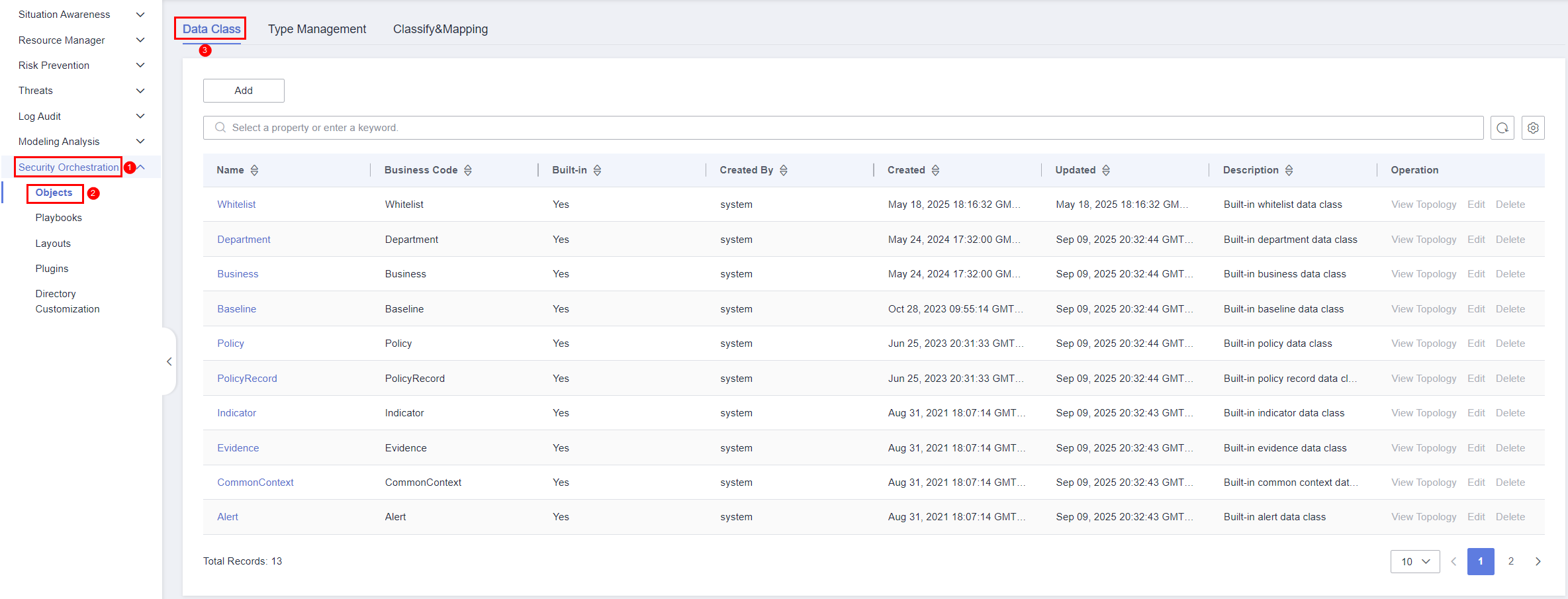
Task: Go to next page arrow
Action: click(x=1538, y=561)
